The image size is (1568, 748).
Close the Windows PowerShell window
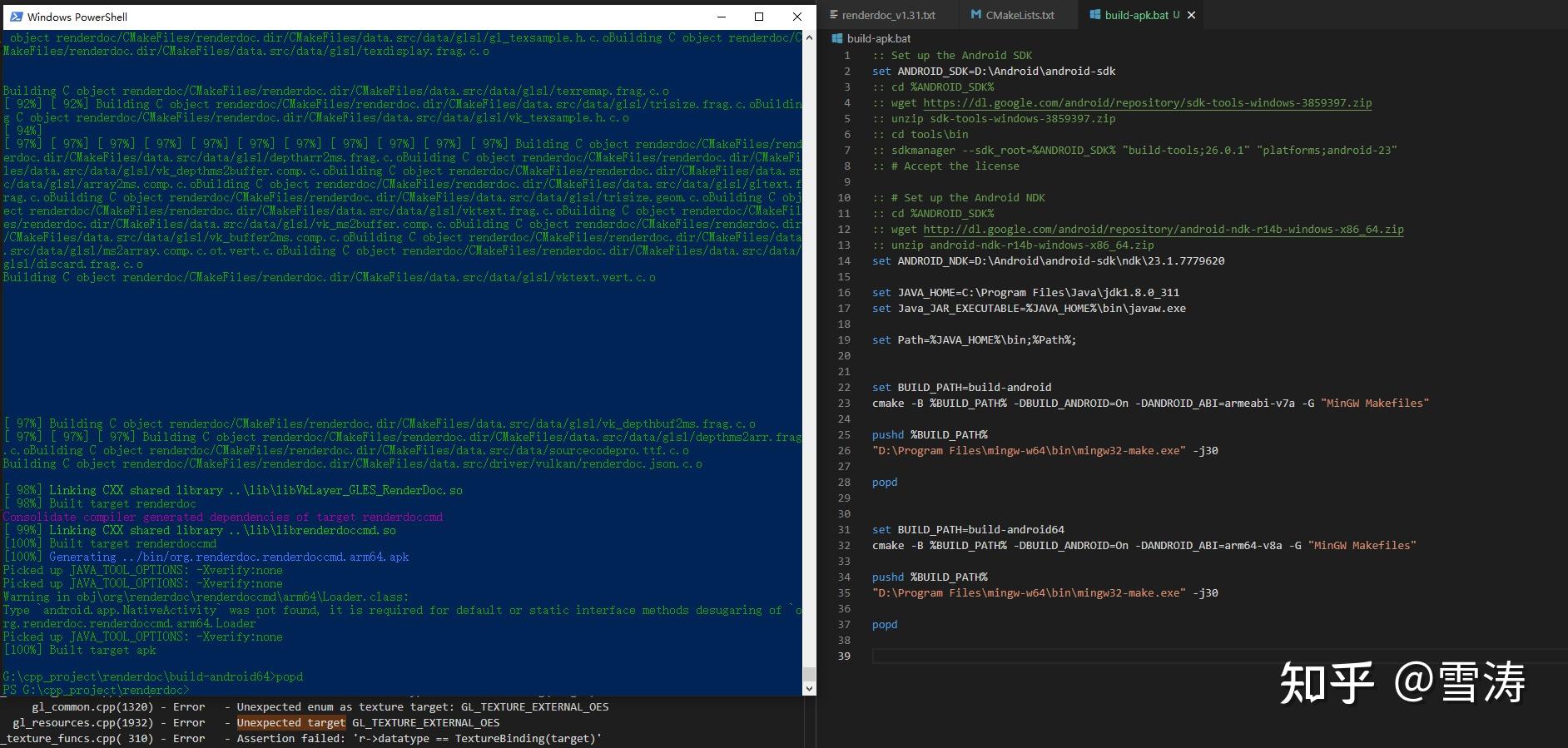coord(796,17)
